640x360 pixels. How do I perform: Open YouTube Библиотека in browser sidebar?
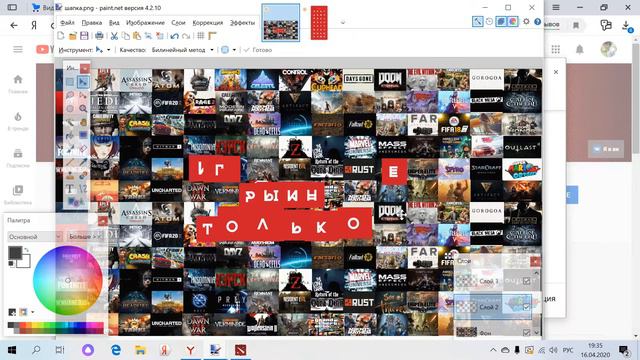(18, 195)
